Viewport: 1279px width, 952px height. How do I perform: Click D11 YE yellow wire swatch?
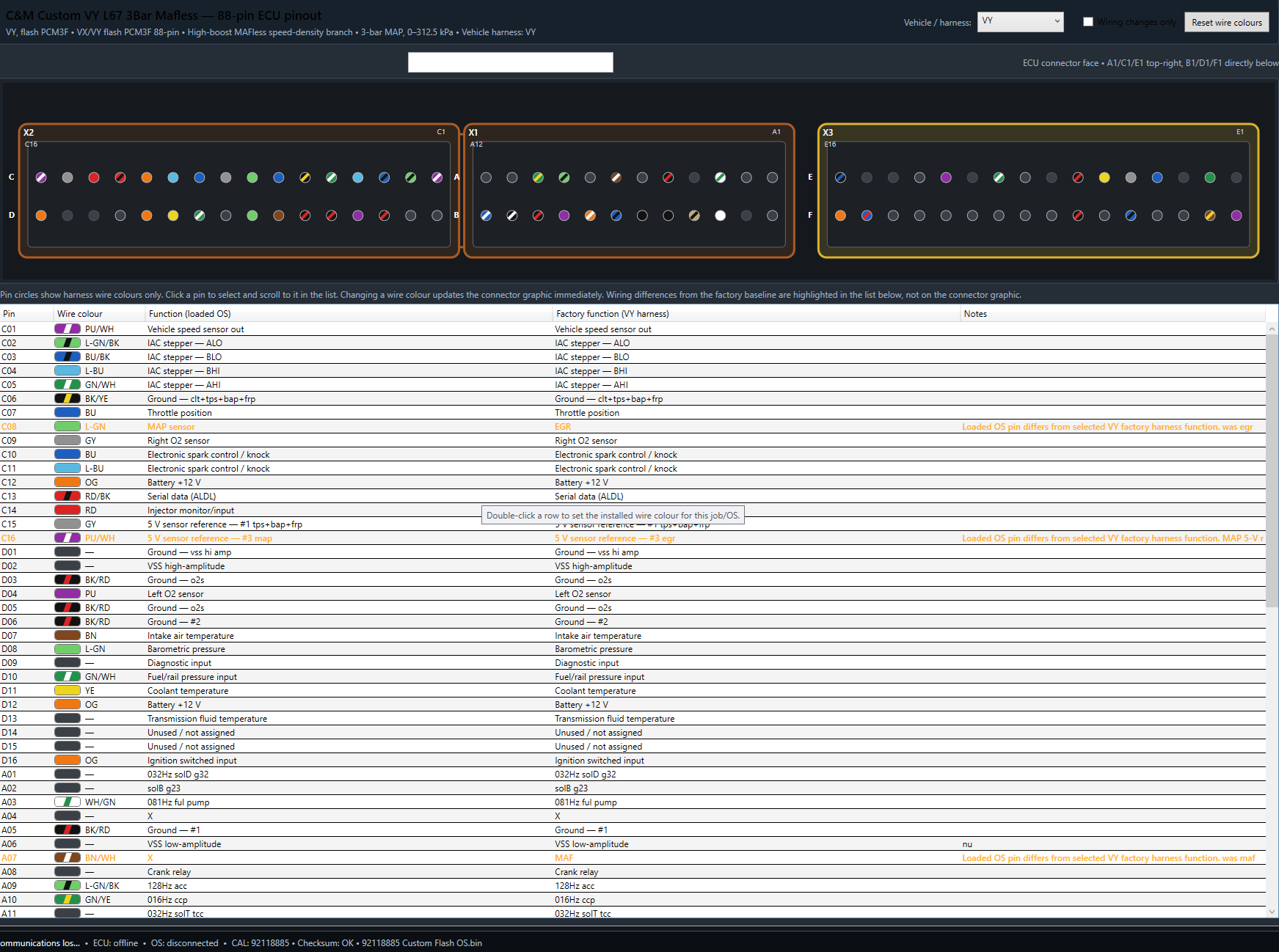click(68, 691)
